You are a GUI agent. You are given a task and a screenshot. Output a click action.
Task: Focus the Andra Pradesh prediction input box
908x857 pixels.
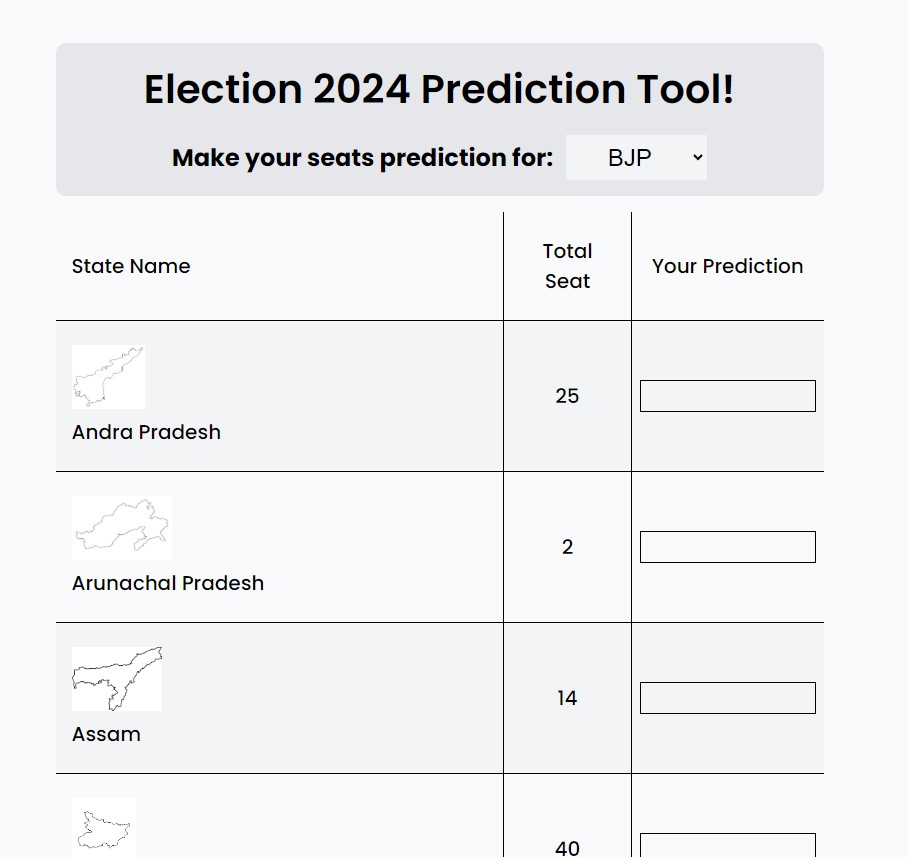pos(727,396)
